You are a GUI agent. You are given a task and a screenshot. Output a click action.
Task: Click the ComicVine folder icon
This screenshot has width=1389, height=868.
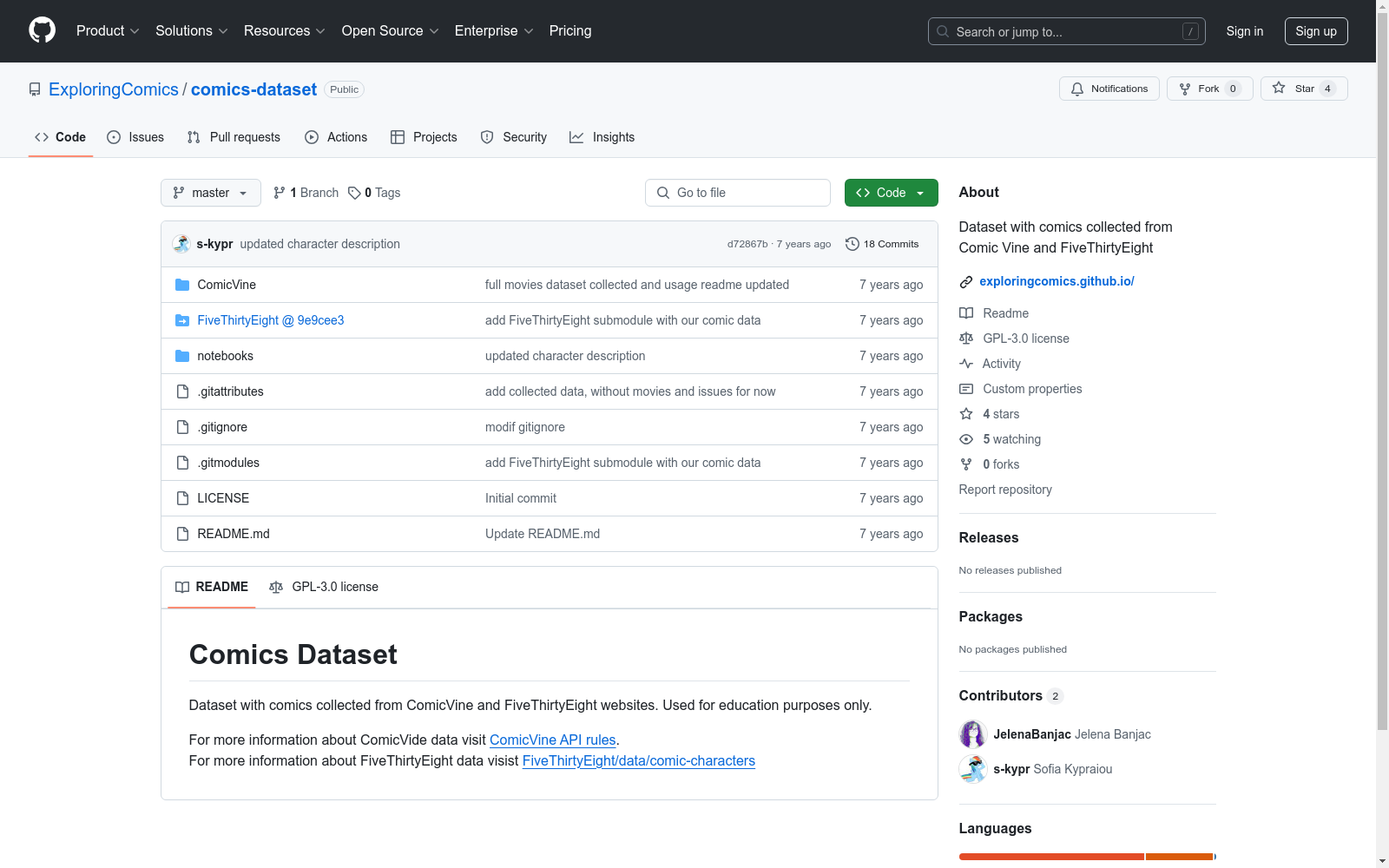click(x=182, y=285)
